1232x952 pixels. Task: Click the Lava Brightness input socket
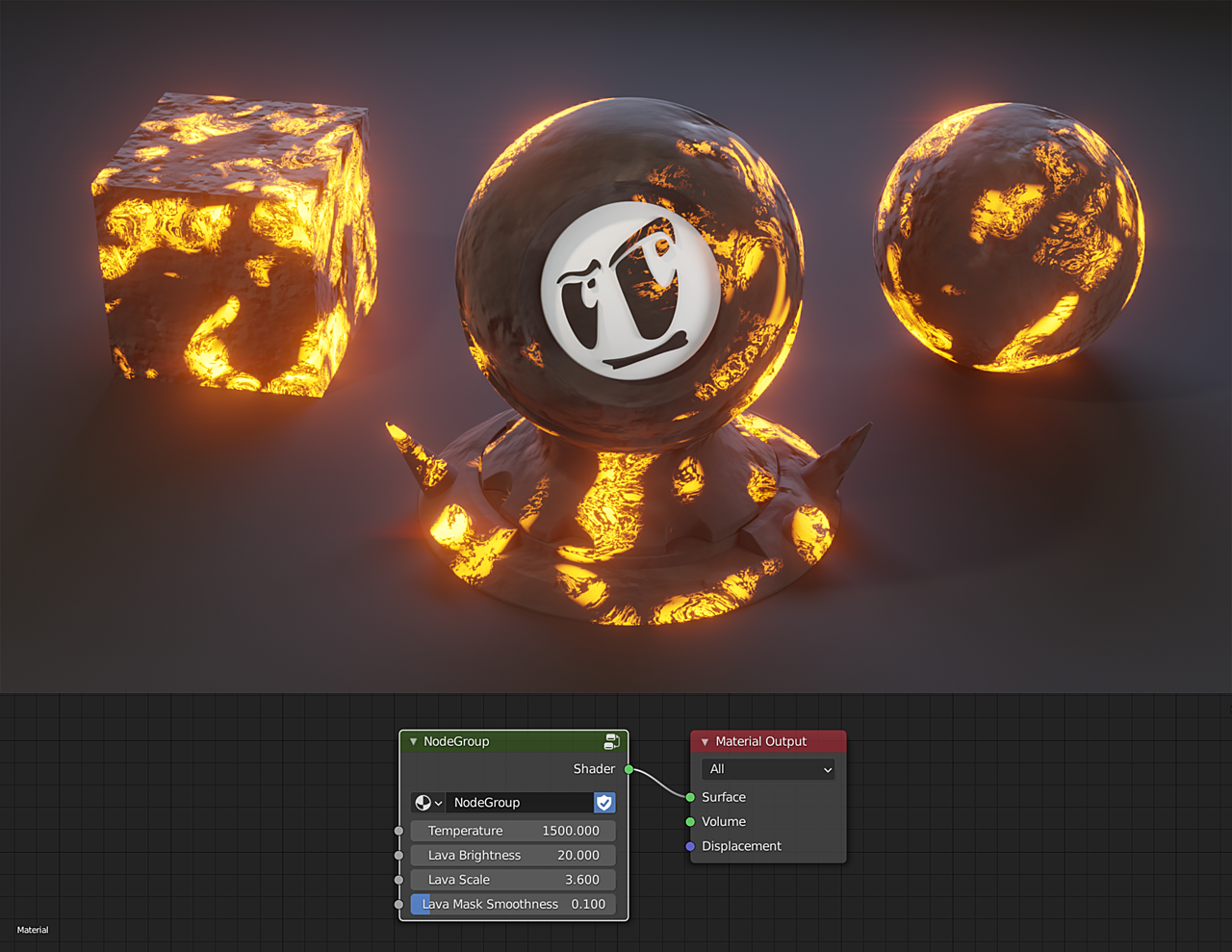coord(399,855)
